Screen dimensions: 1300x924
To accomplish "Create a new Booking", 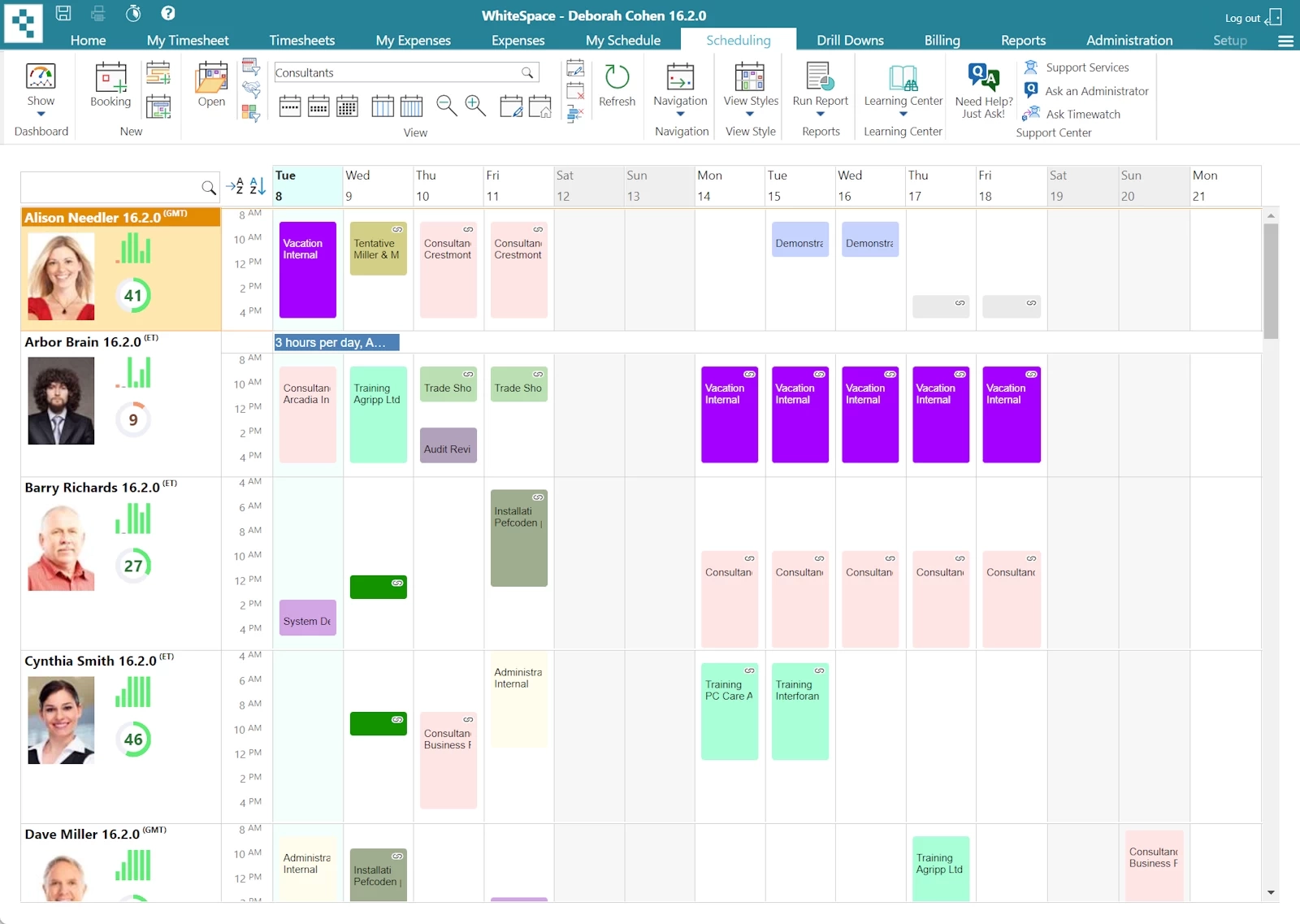I will pos(110,85).
